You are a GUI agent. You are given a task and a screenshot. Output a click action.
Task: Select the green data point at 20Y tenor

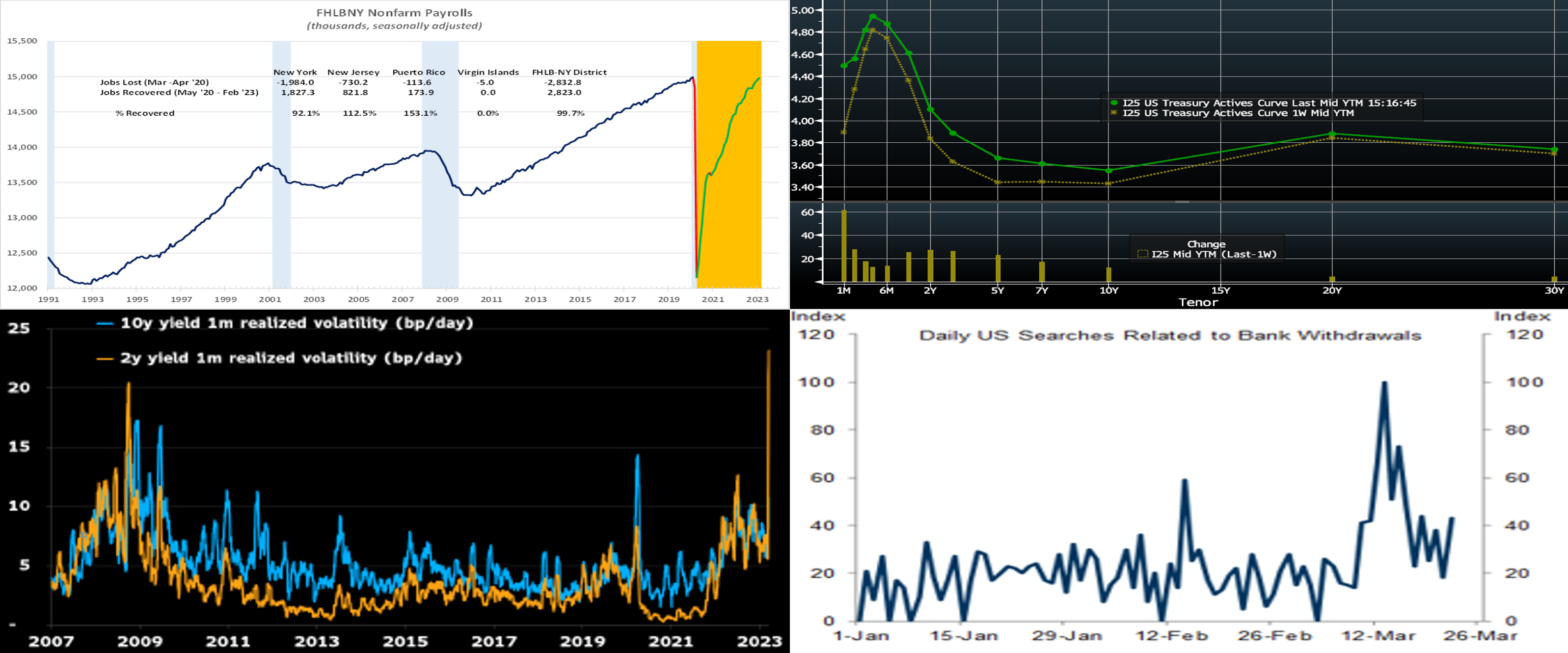(1332, 134)
